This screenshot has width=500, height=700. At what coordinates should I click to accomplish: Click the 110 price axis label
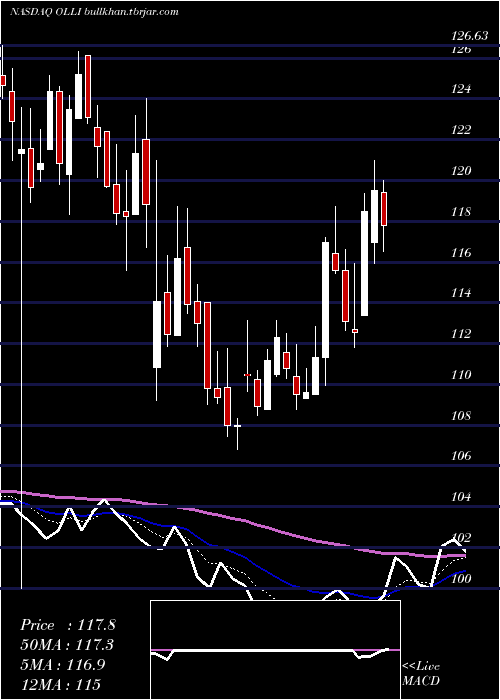point(461,375)
